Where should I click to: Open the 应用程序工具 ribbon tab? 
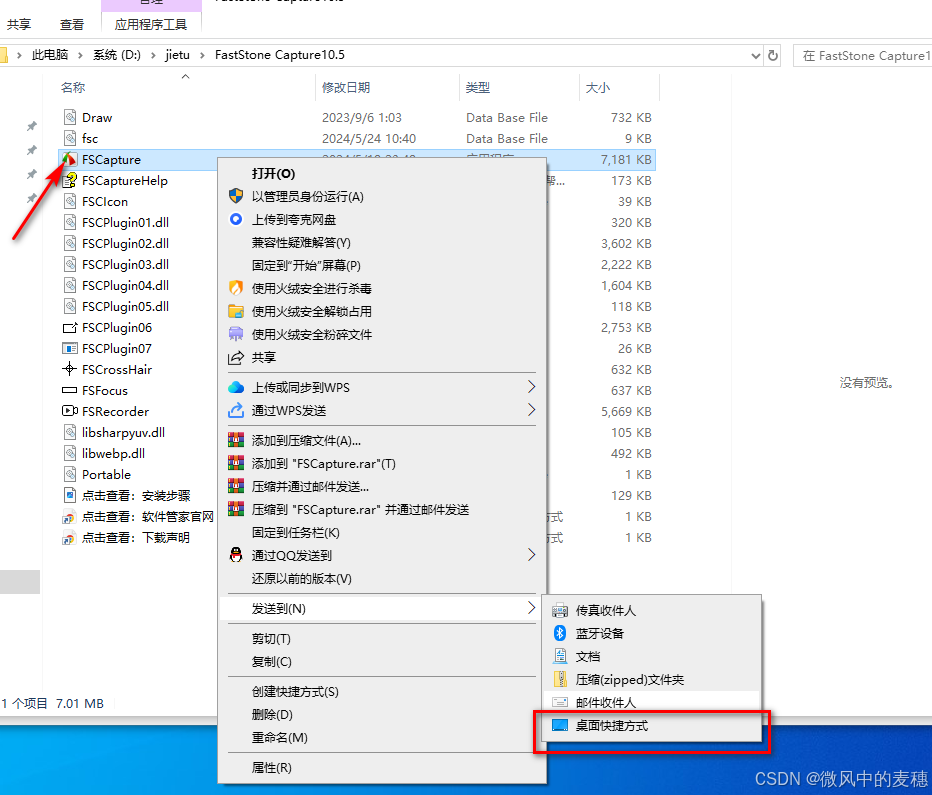tap(151, 24)
